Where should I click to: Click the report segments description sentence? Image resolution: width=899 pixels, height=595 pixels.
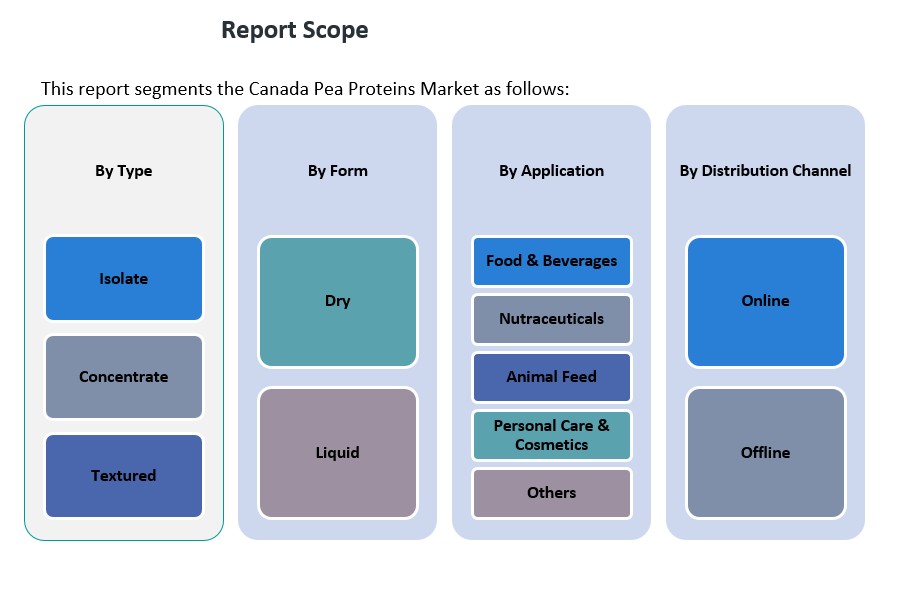(305, 89)
